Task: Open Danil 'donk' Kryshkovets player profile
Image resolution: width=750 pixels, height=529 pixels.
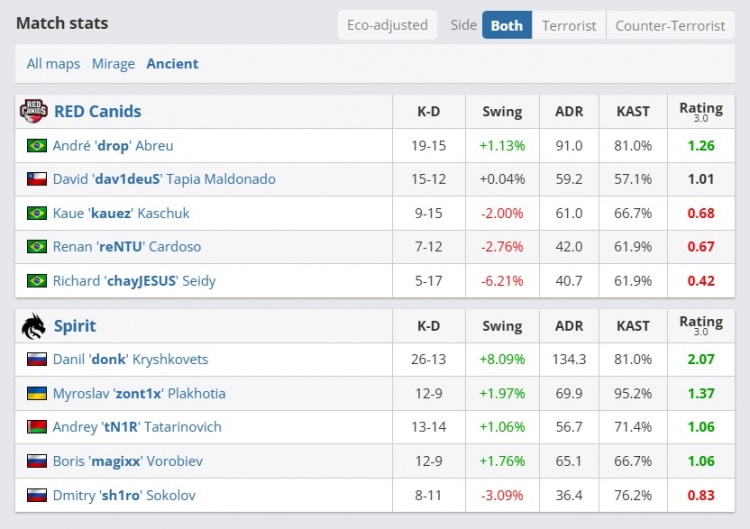Action: [x=130, y=359]
